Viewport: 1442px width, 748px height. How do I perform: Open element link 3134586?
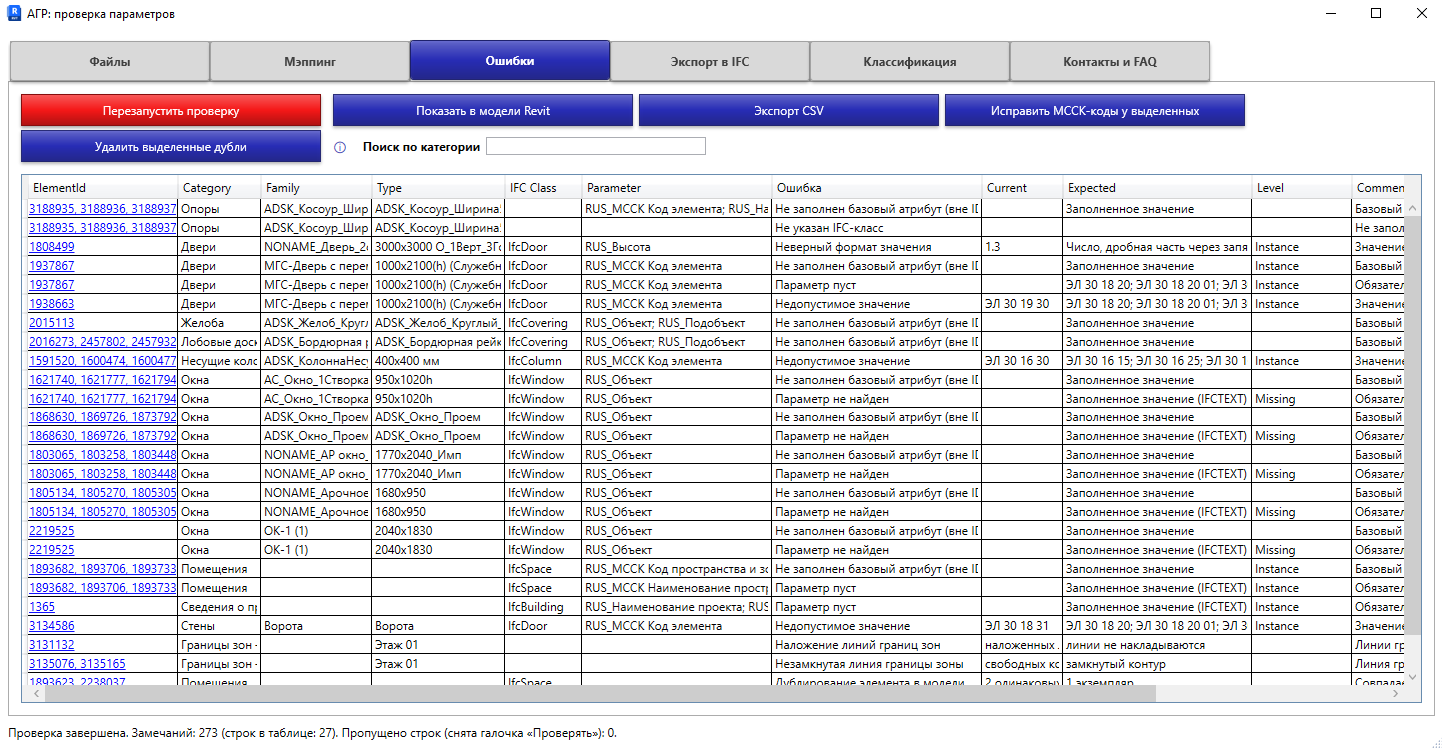[51, 626]
